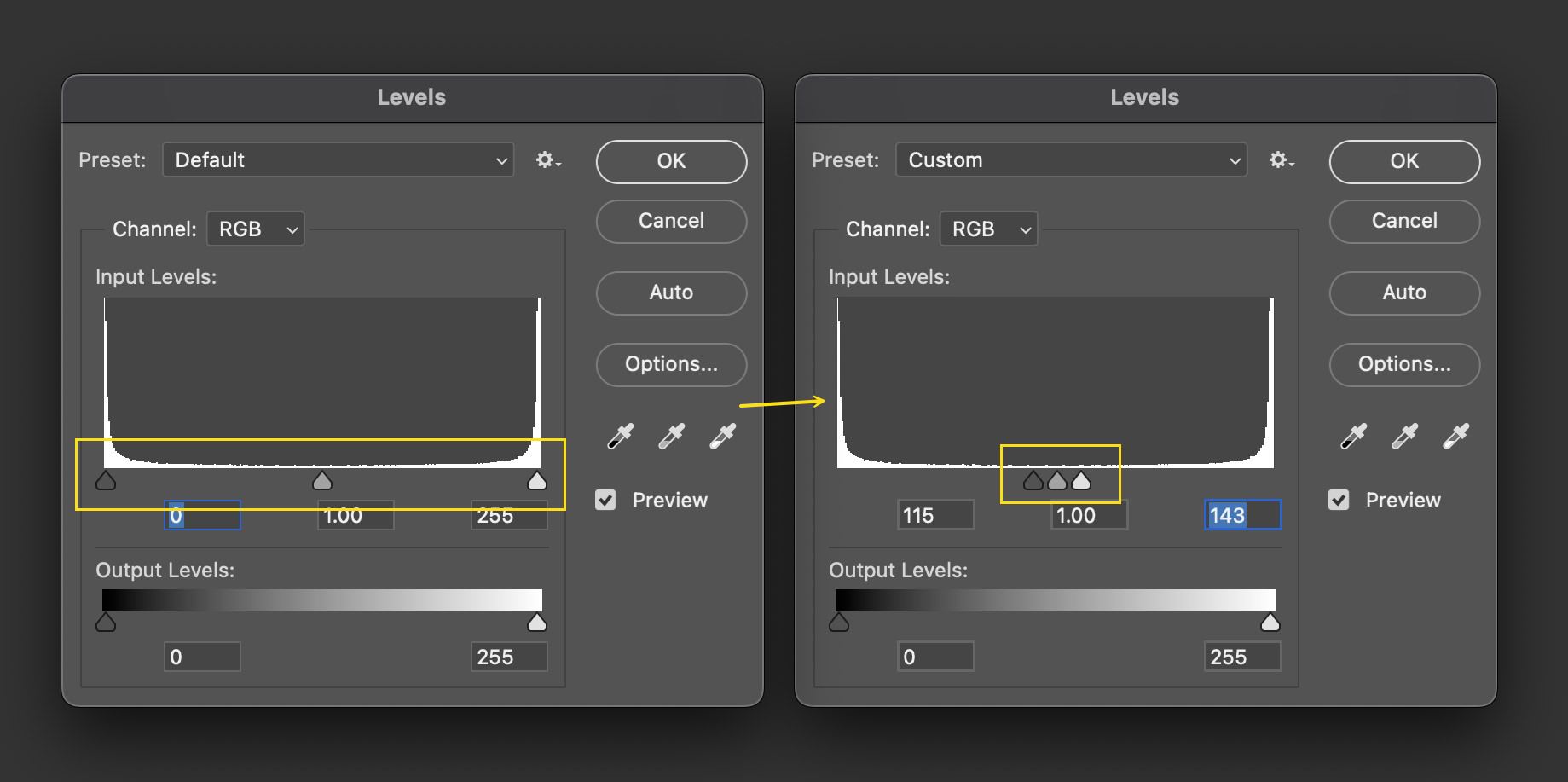
Task: Select black point eyedropper in left dialog
Action: tap(621, 436)
